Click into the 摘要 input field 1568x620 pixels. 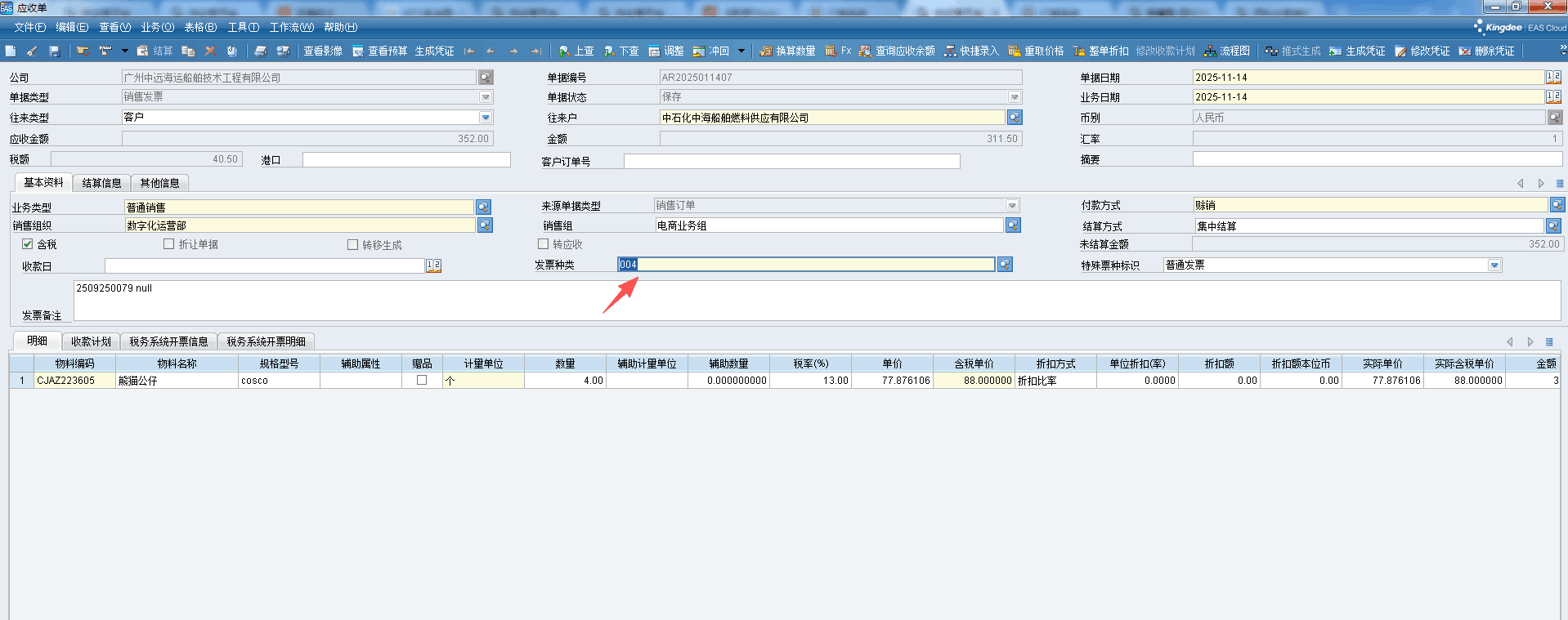point(1377,159)
